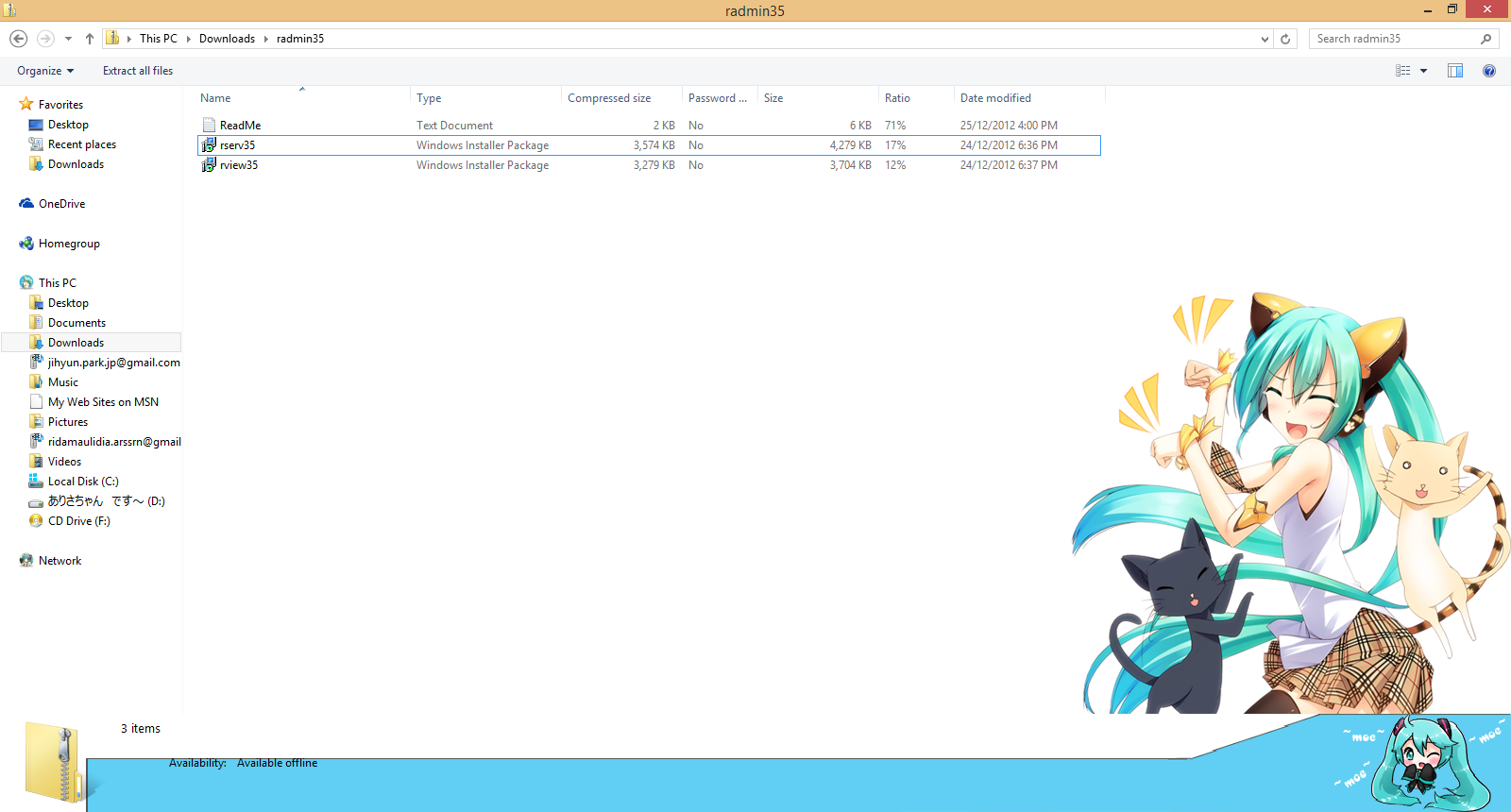Click the This PC breadcrumb in address bar
The height and width of the screenshot is (812, 1511).
[159, 39]
